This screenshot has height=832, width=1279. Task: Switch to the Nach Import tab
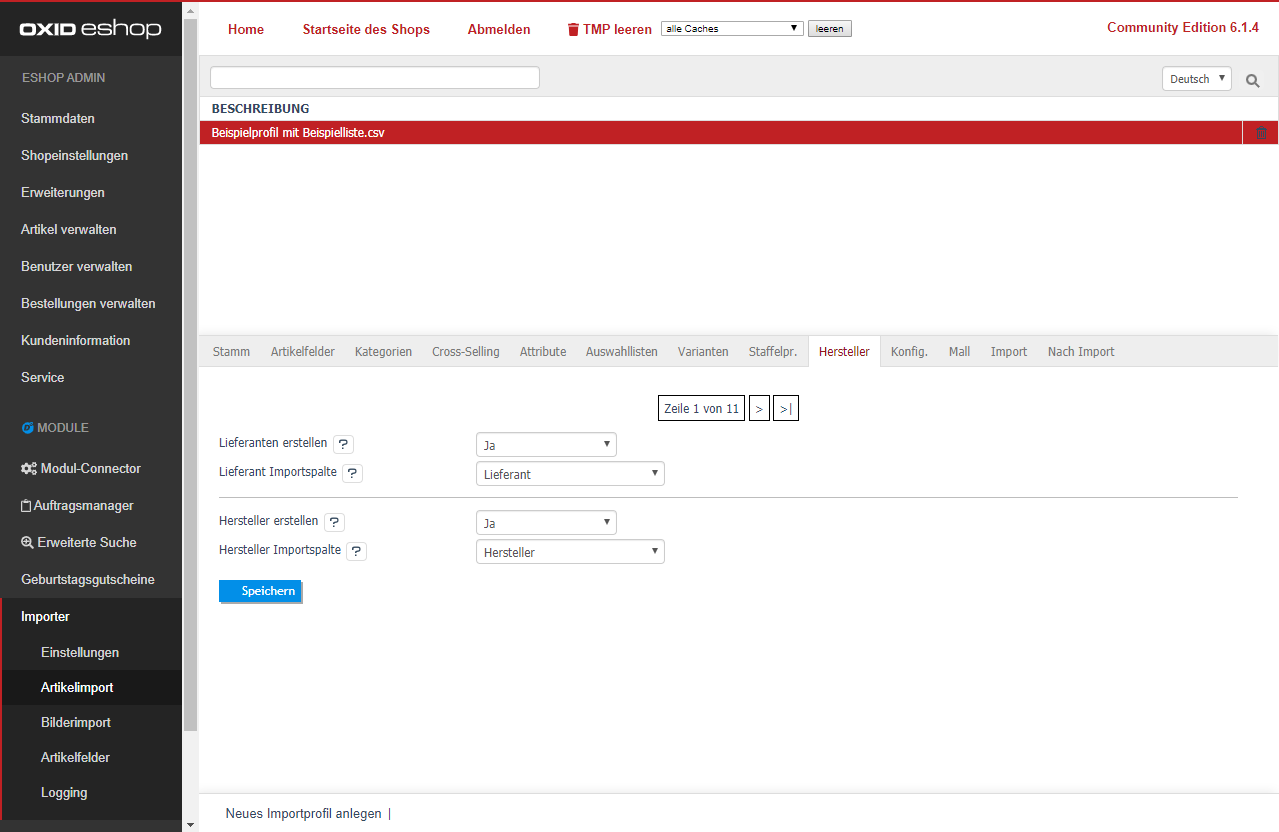click(x=1080, y=352)
